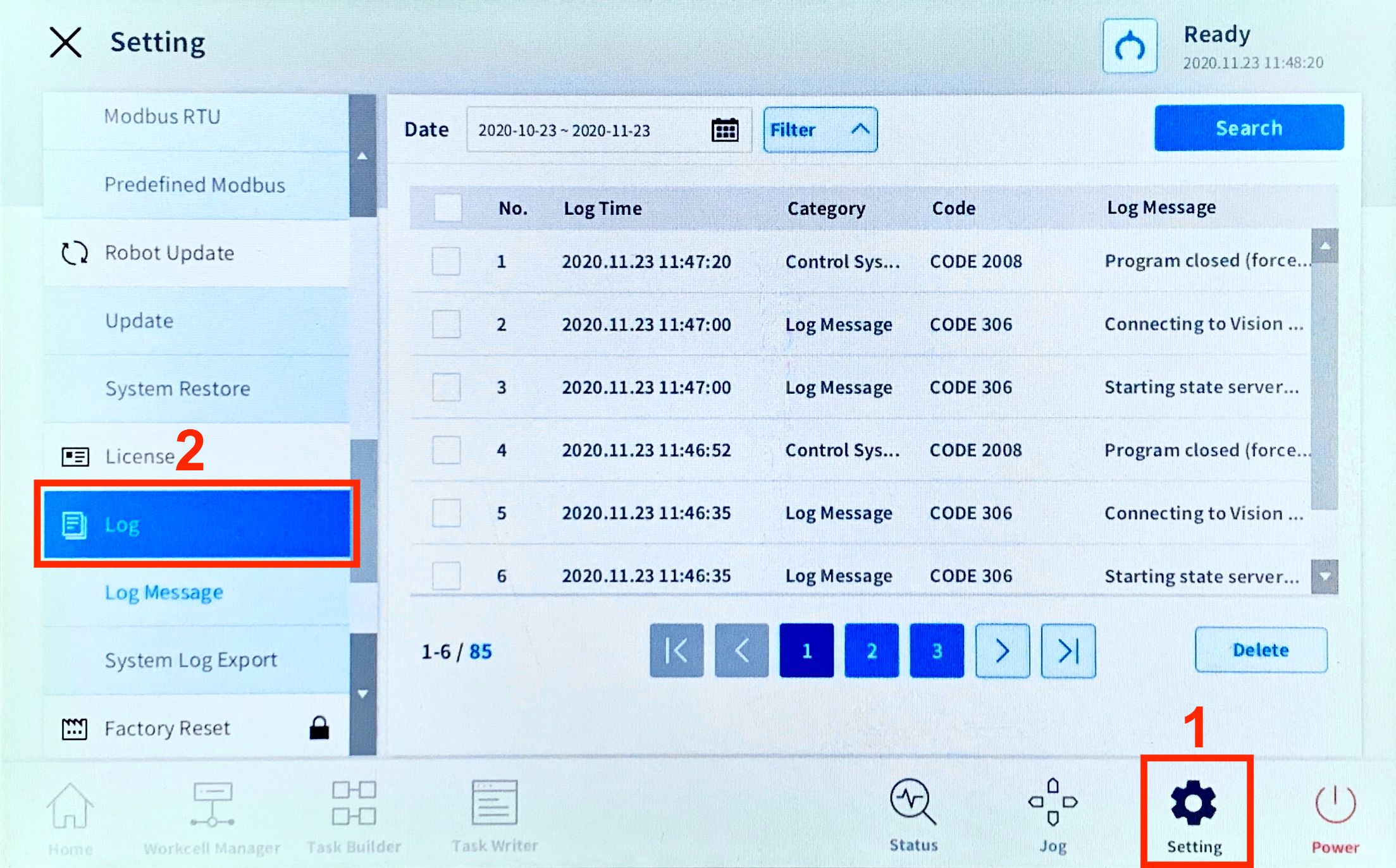Check the box for log entry 4
Viewport: 1396px width, 868px height.
pos(446,450)
